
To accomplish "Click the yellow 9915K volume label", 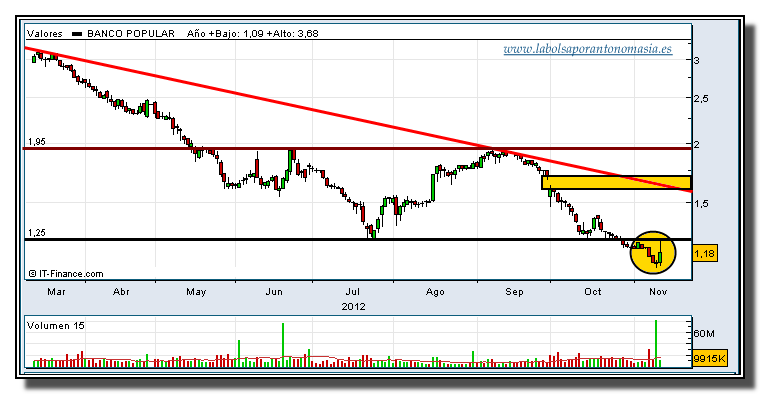I will coord(710,359).
